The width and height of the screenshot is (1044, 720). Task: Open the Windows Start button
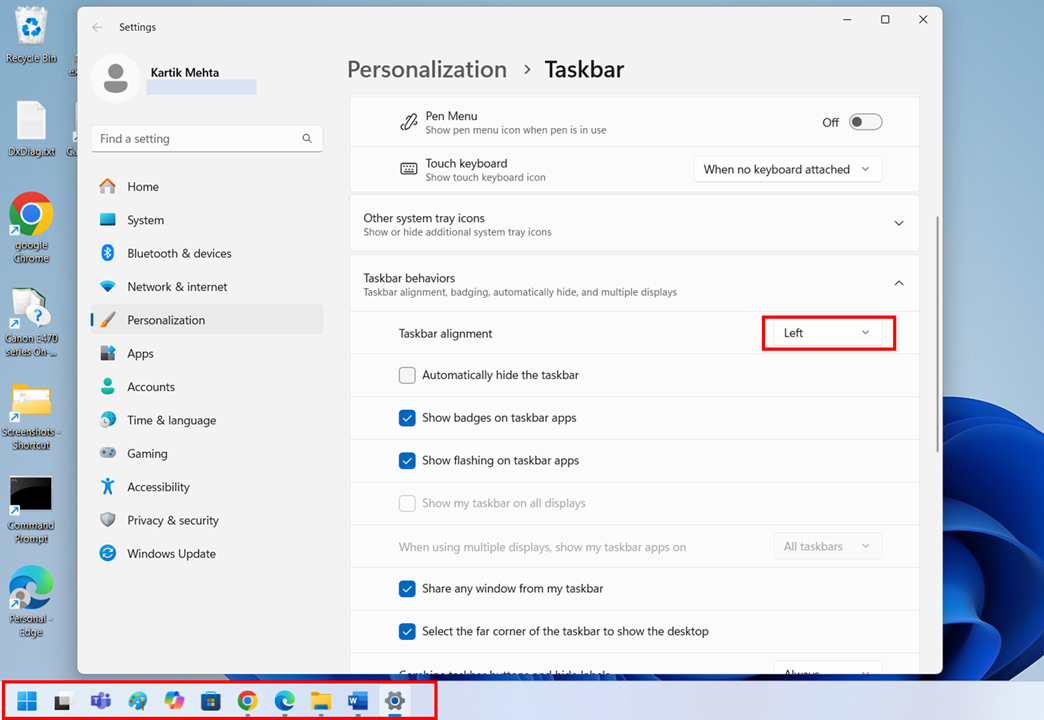27,701
